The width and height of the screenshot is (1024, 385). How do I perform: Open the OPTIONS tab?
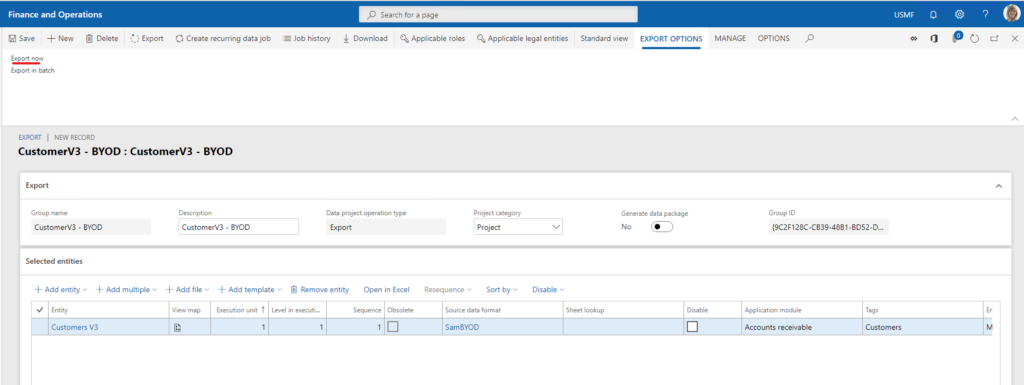click(773, 38)
